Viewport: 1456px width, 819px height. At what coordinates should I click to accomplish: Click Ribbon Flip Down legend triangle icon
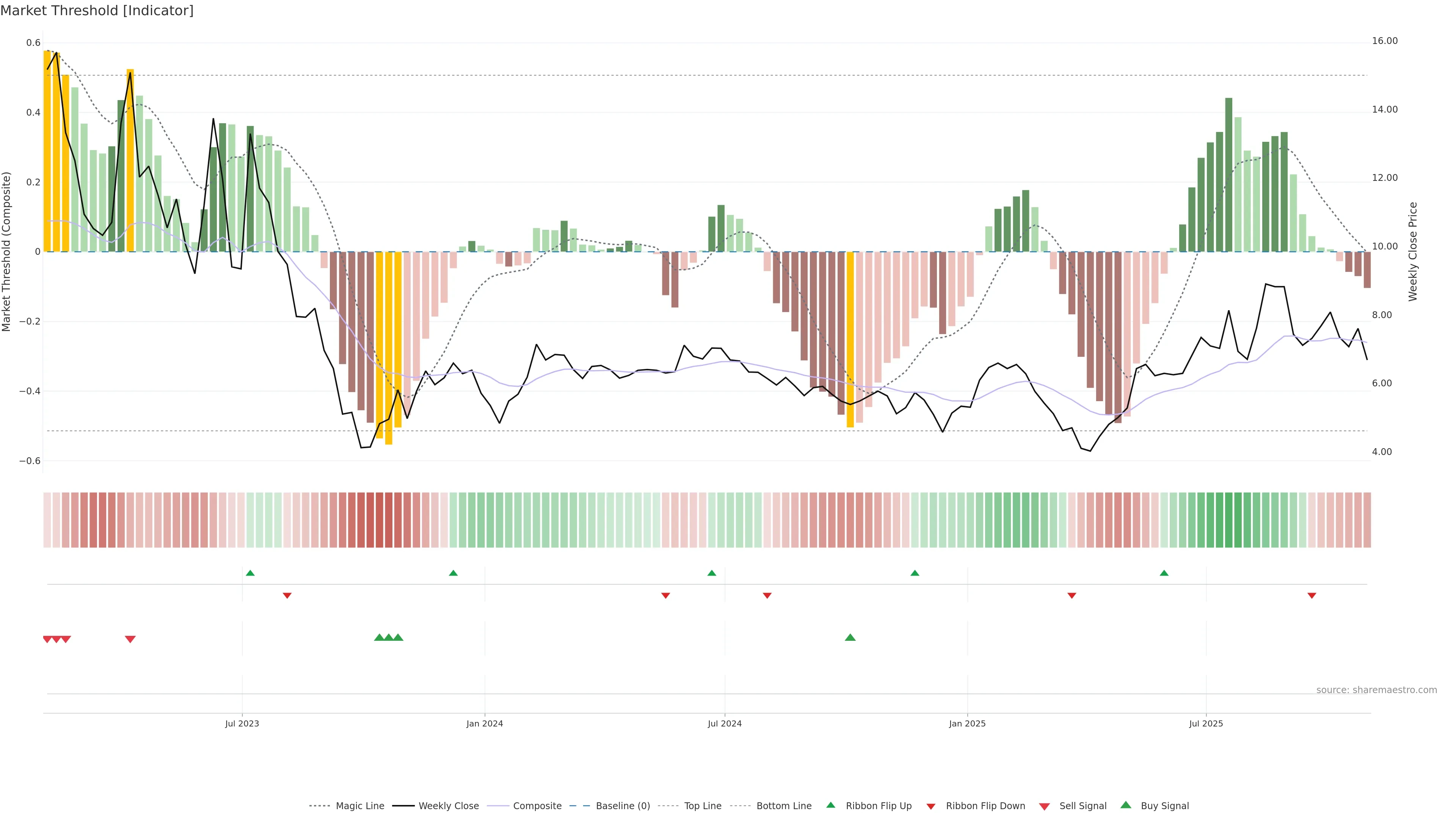(931, 806)
